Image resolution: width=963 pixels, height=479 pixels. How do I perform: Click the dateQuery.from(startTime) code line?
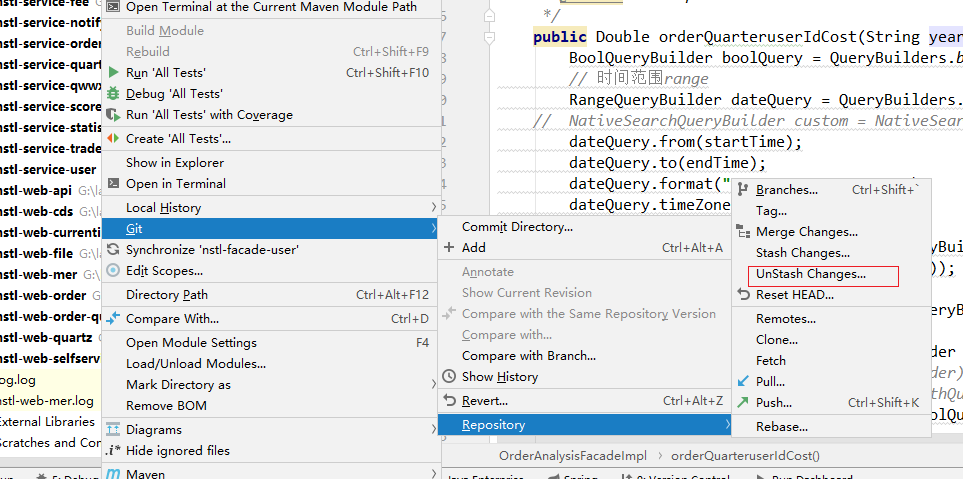tap(685, 142)
